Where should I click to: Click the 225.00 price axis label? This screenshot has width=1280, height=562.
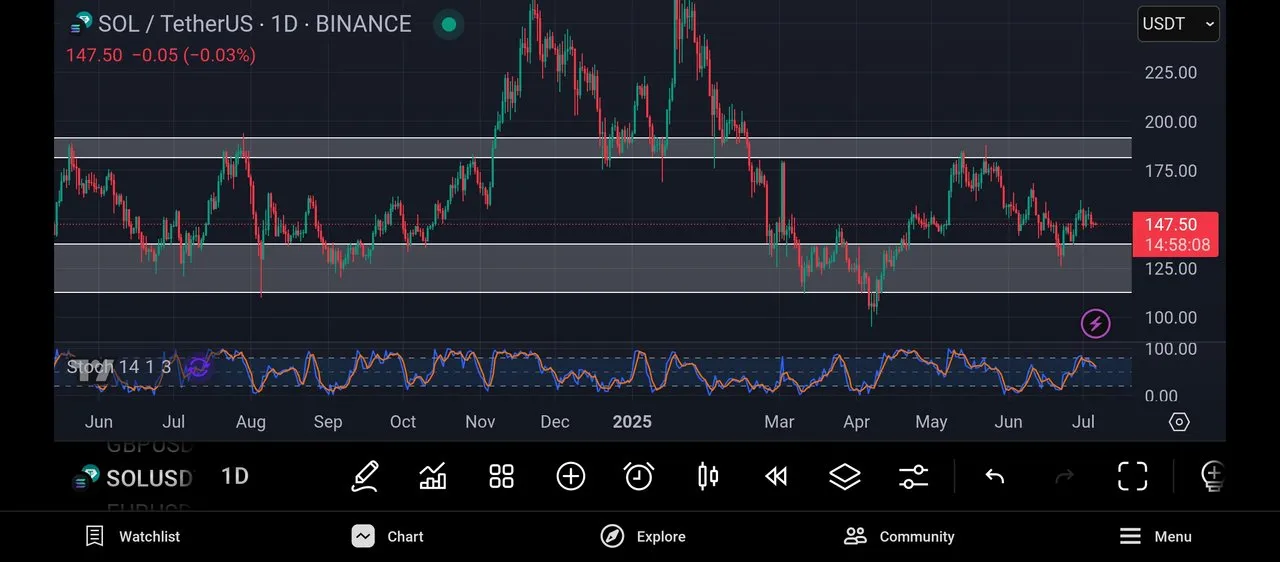point(1171,72)
